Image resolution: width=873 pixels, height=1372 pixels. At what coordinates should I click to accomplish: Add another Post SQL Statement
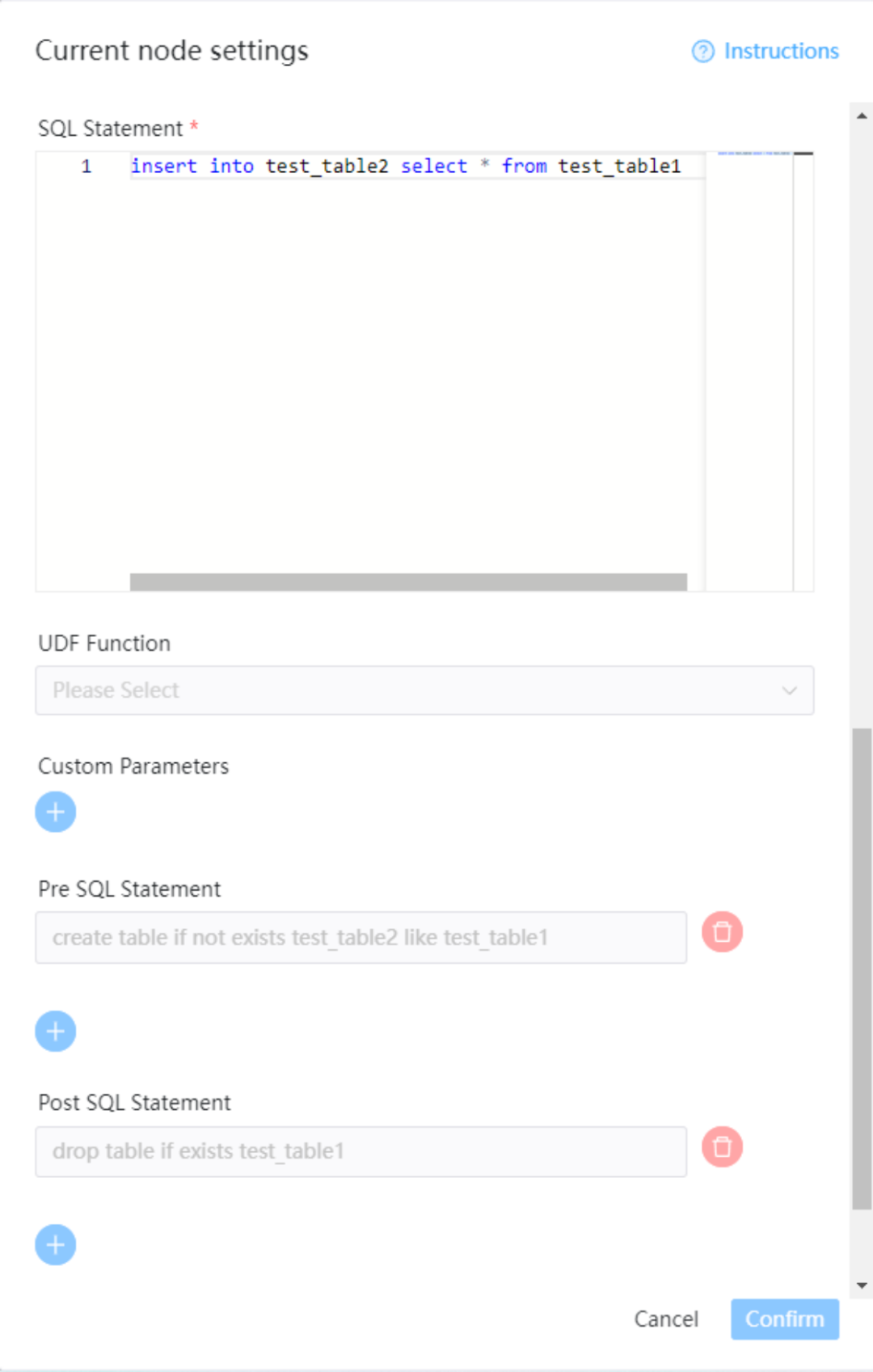[56, 1244]
